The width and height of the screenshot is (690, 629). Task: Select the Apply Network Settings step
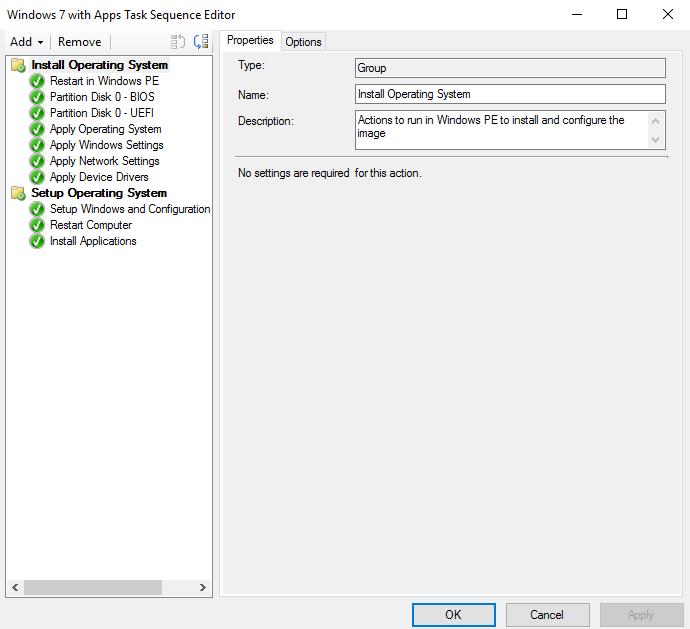[x=105, y=161]
